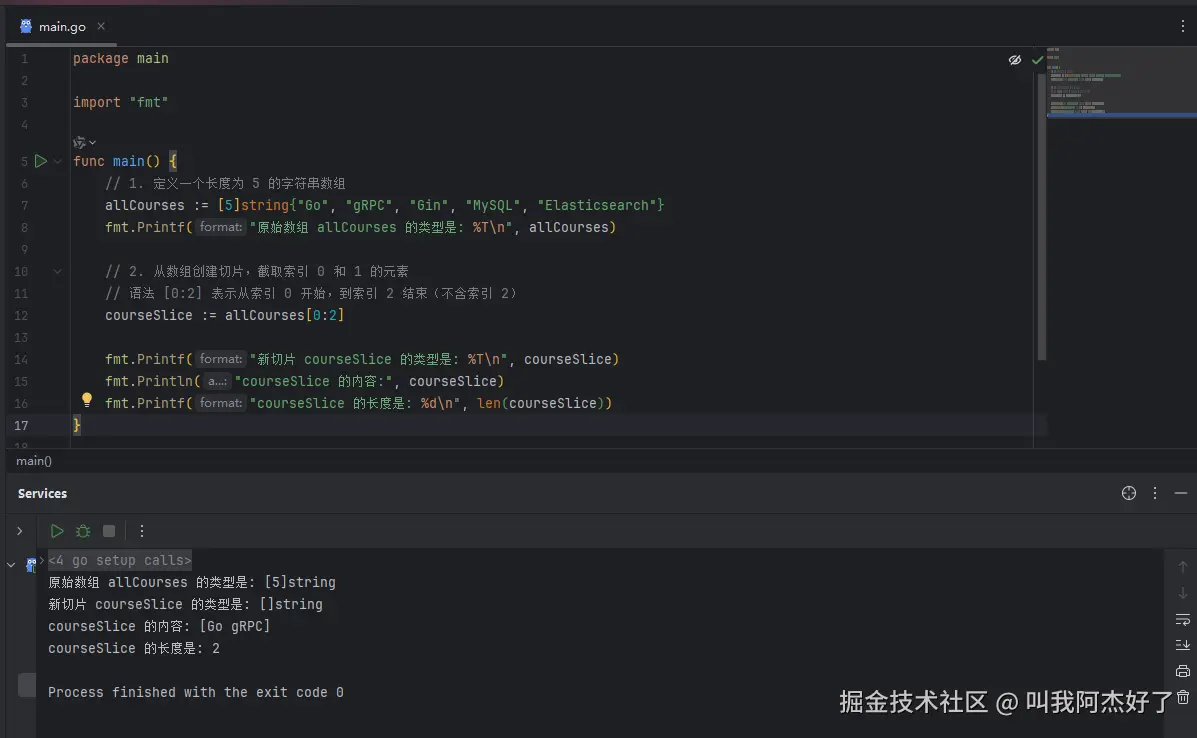Close the main.go tab
Viewport: 1197px width, 738px height.
pyautogui.click(x=101, y=26)
